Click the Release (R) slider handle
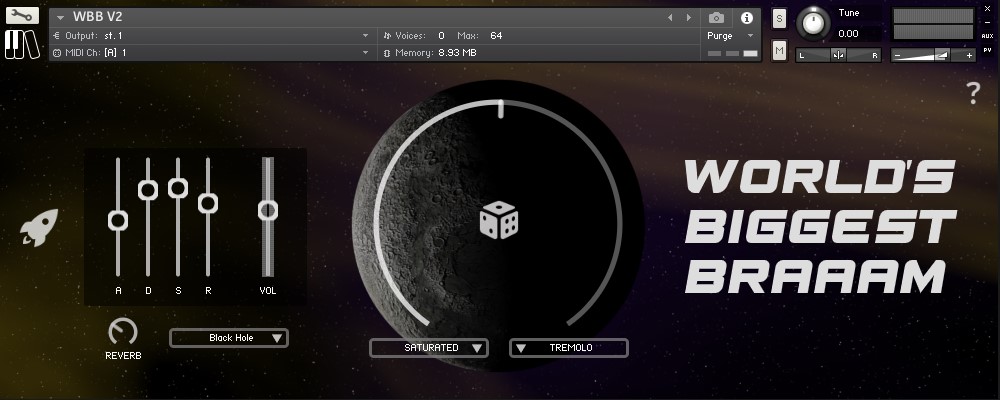Screen dimensions: 1000x400 208,204
